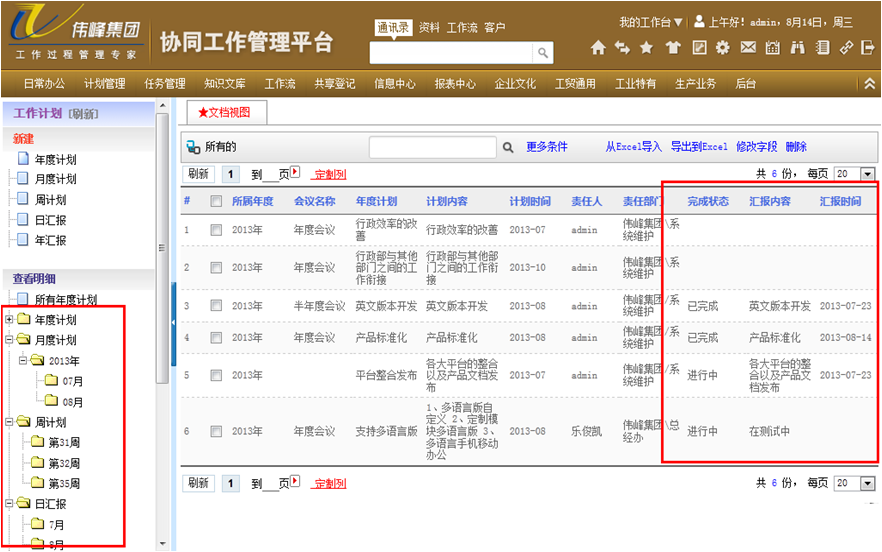The width and height of the screenshot is (882, 552).
Task: Click the top go-to-page red arrow icon
Action: pyautogui.click(x=295, y=172)
